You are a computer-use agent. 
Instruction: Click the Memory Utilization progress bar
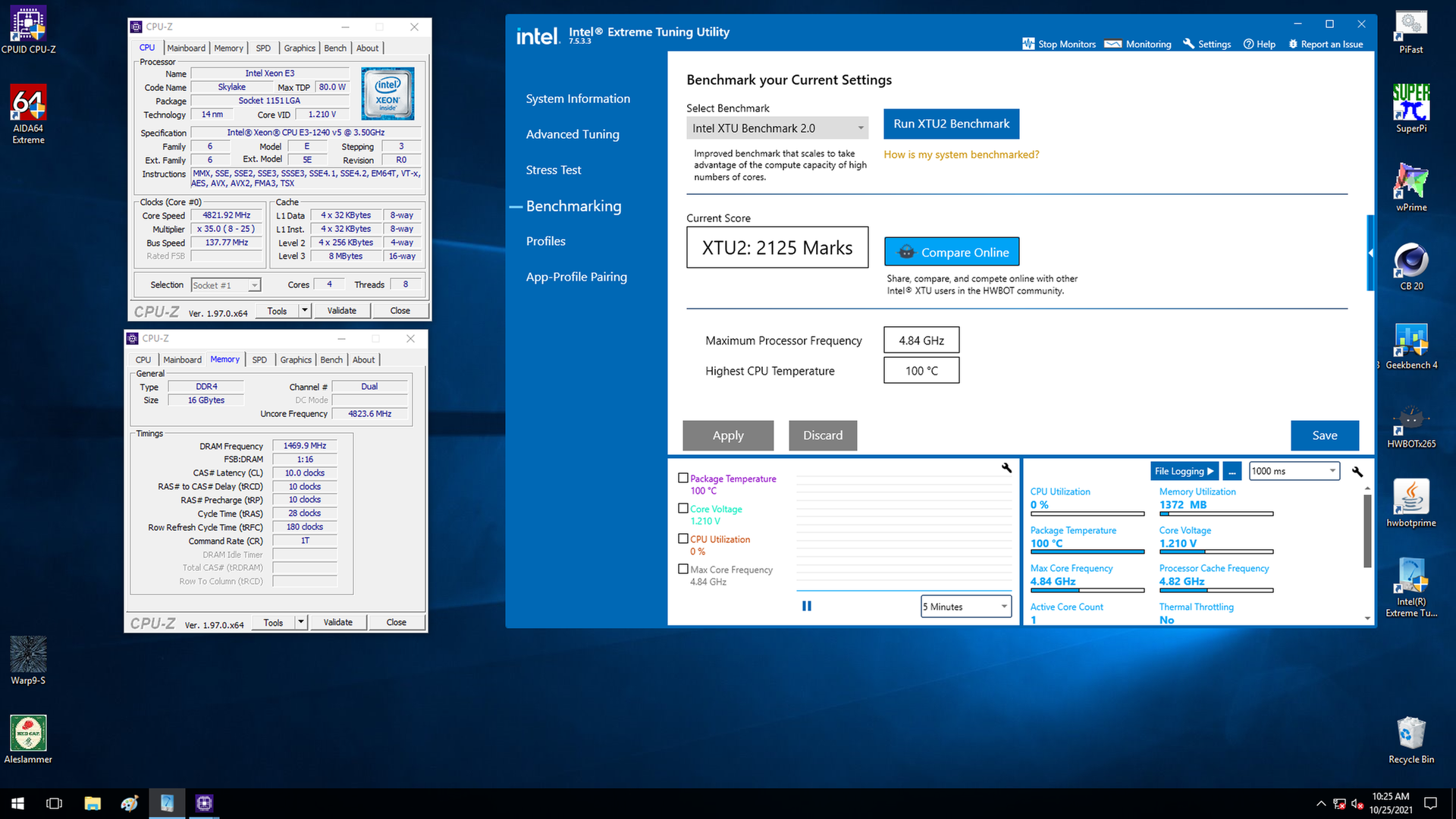point(1216,514)
